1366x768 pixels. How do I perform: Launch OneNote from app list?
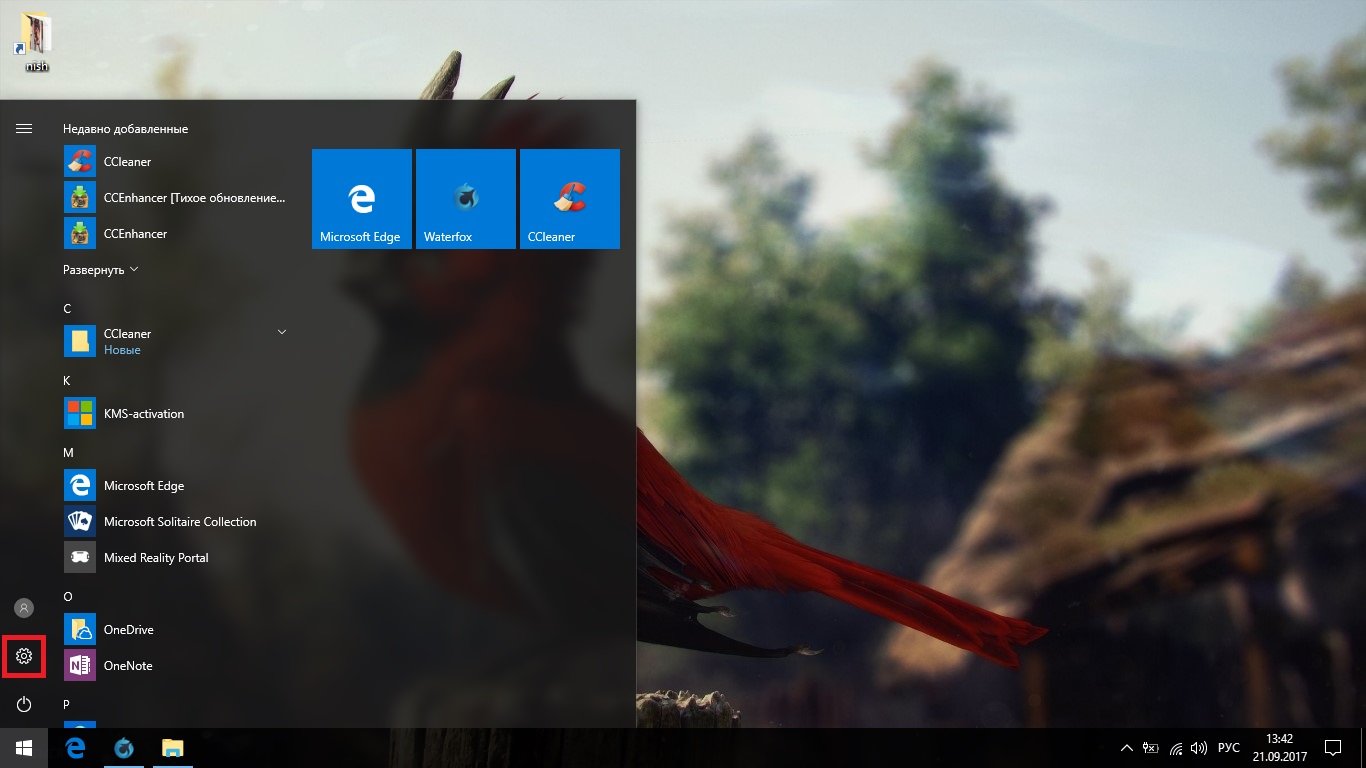[176, 665]
